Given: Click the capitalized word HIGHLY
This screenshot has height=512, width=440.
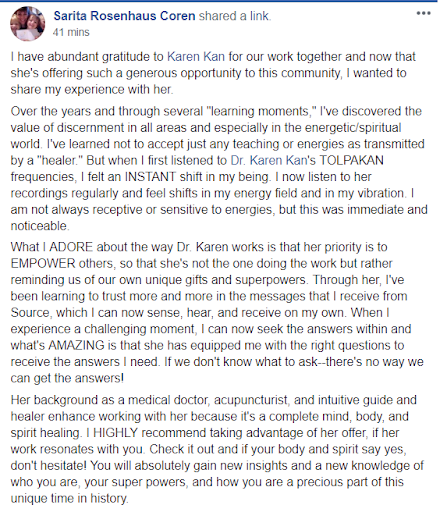Looking at the screenshot, I should click(x=115, y=433).
